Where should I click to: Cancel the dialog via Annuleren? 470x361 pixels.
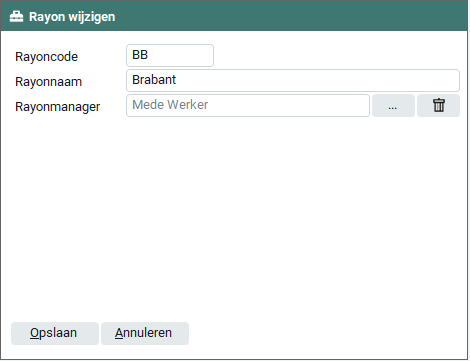(145, 333)
